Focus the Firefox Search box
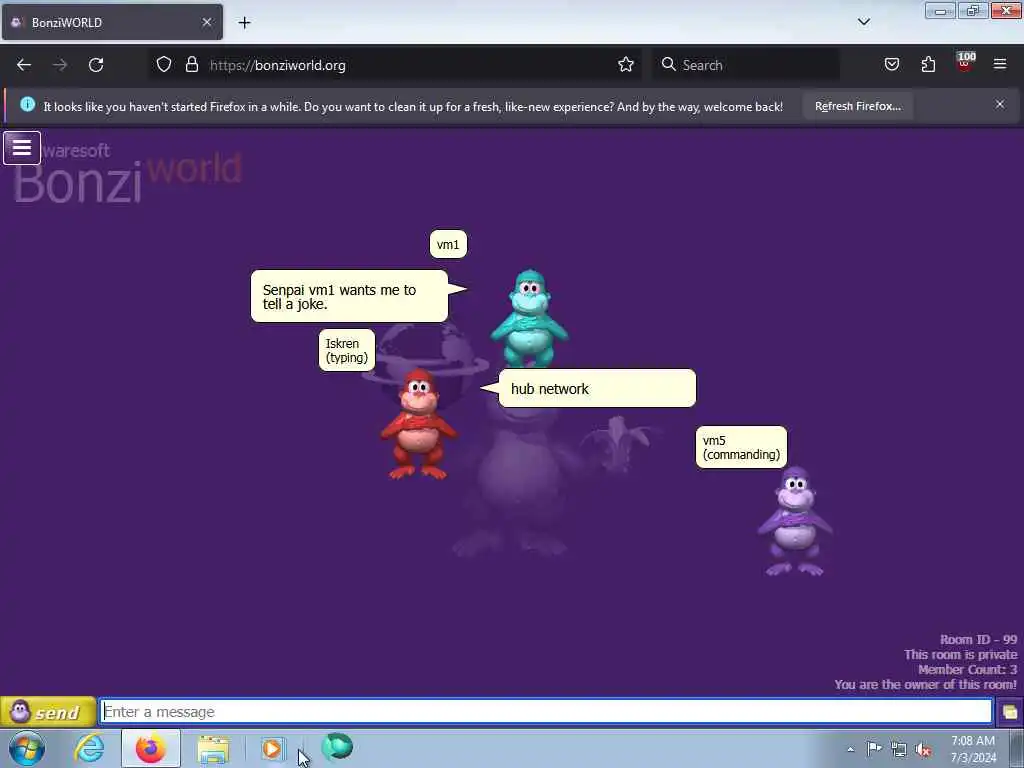The image size is (1024, 768). click(746, 65)
